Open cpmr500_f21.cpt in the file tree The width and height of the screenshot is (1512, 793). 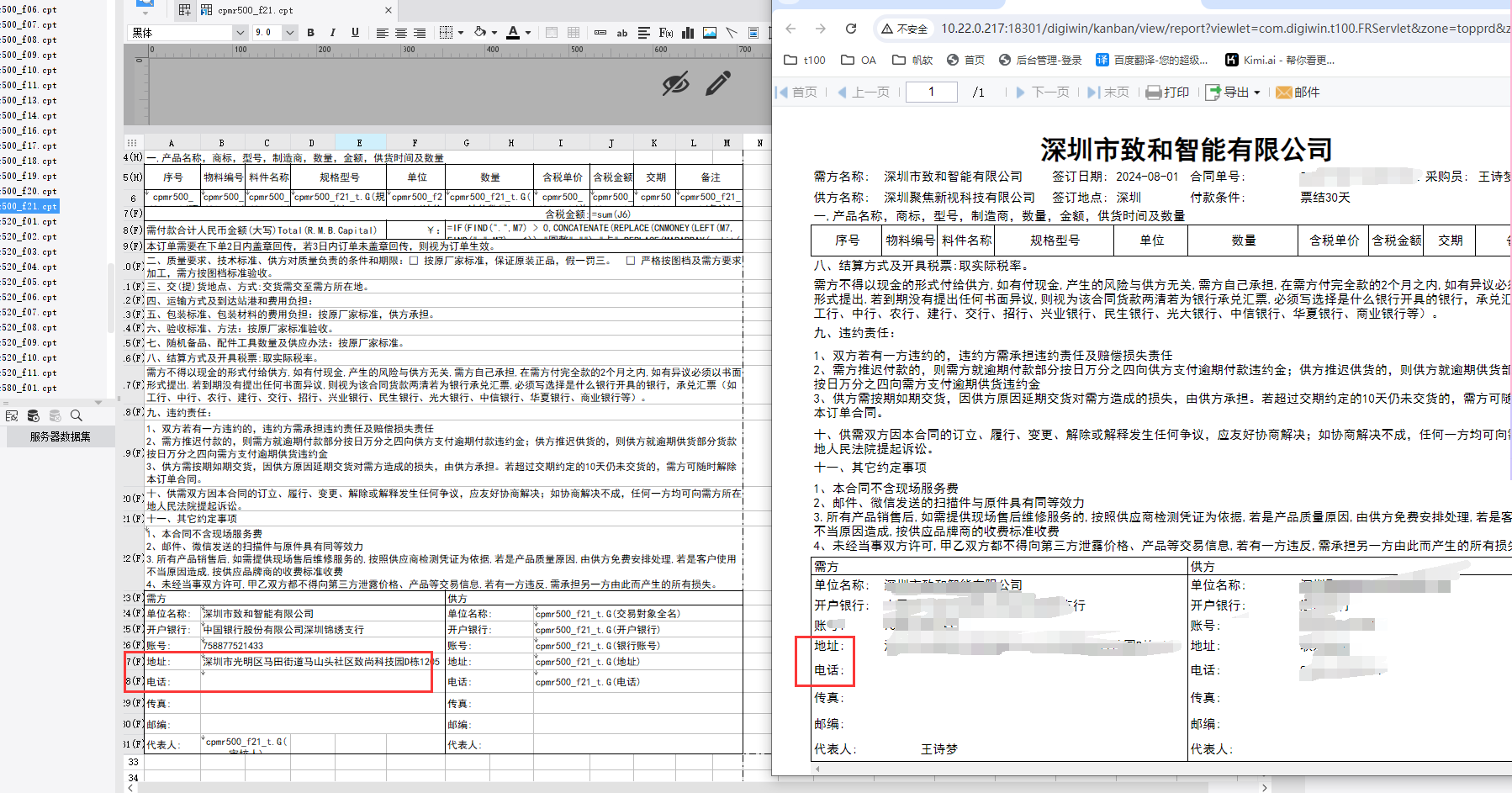[29, 206]
